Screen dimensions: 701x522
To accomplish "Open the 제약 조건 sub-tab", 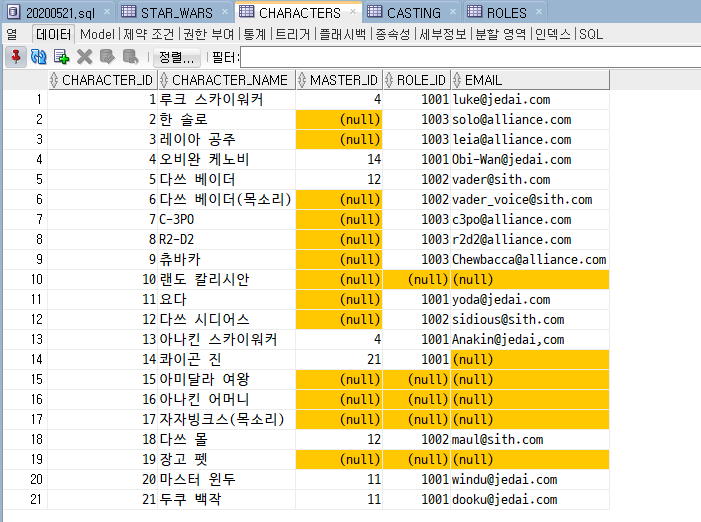I will point(148,34).
